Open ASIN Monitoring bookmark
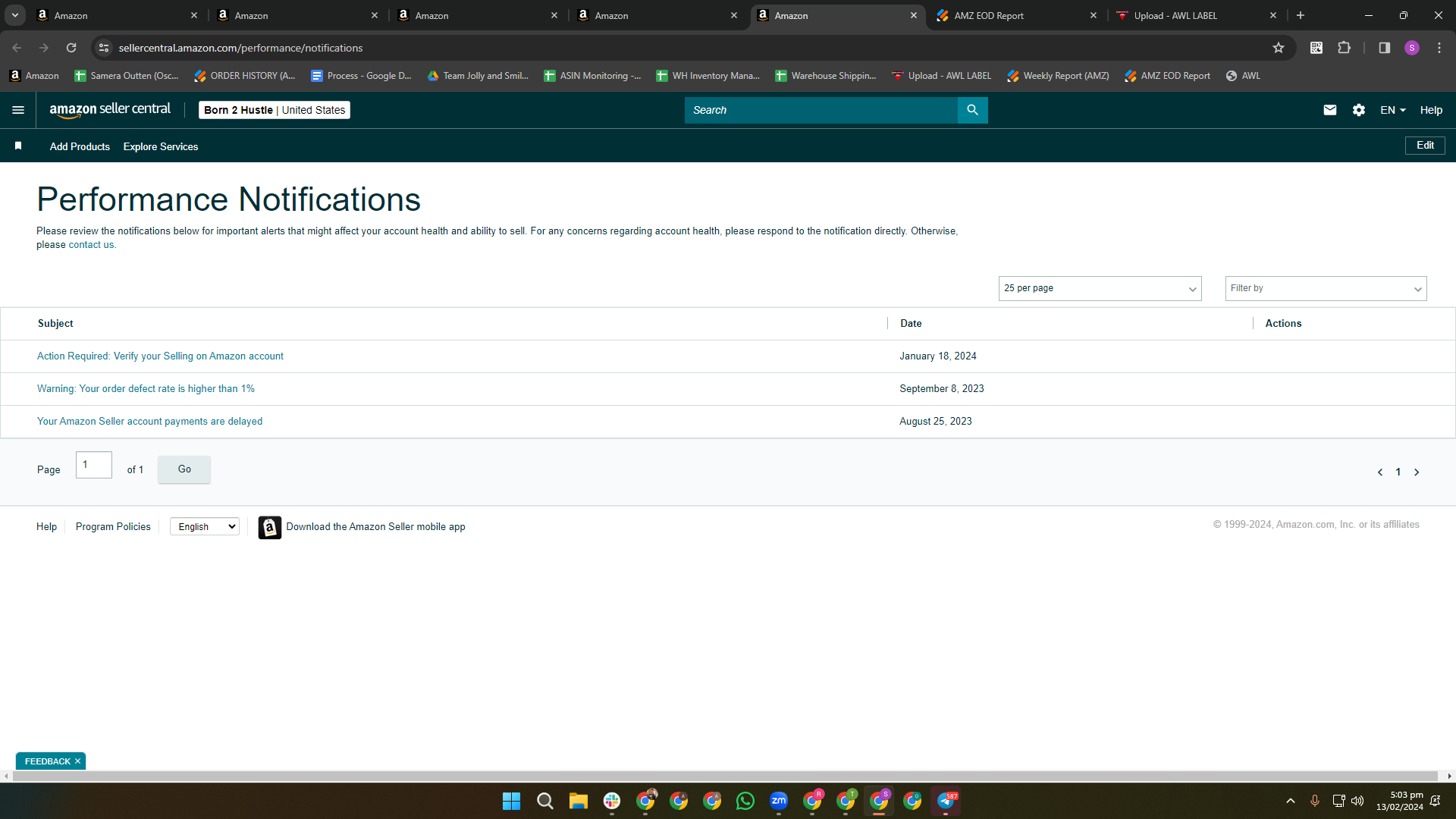Image resolution: width=1456 pixels, height=819 pixels. 592,76
